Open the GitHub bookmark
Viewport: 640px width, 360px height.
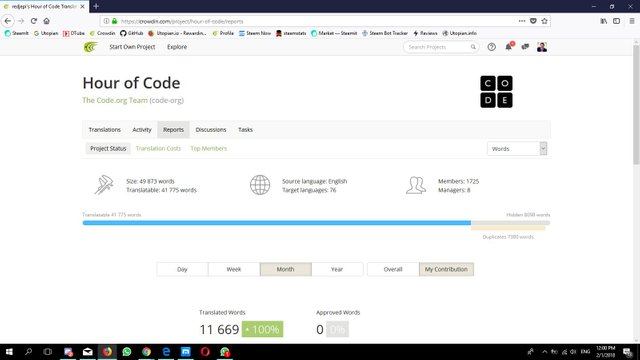[x=131, y=33]
